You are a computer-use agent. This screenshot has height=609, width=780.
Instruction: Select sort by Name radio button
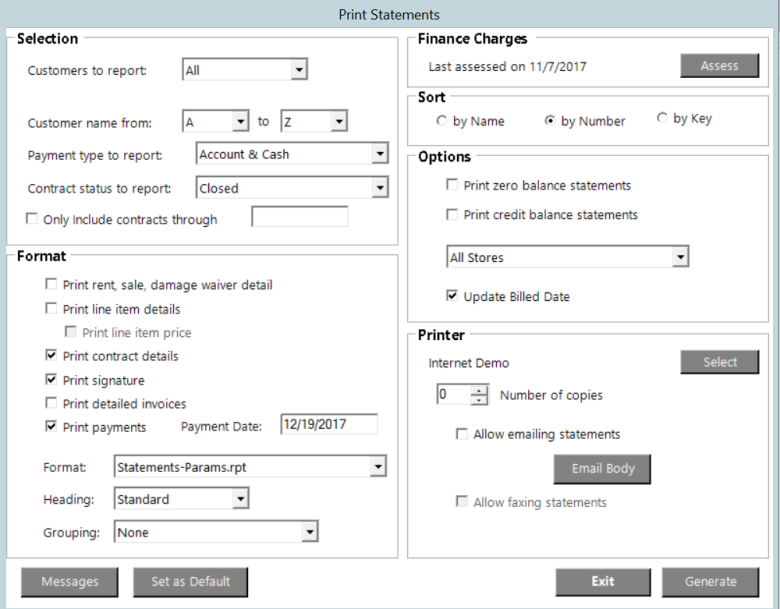[x=442, y=121]
